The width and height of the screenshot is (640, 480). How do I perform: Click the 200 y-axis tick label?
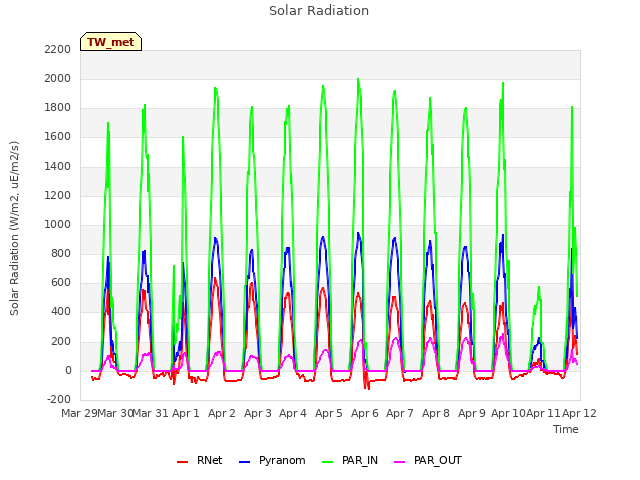click(x=61, y=341)
